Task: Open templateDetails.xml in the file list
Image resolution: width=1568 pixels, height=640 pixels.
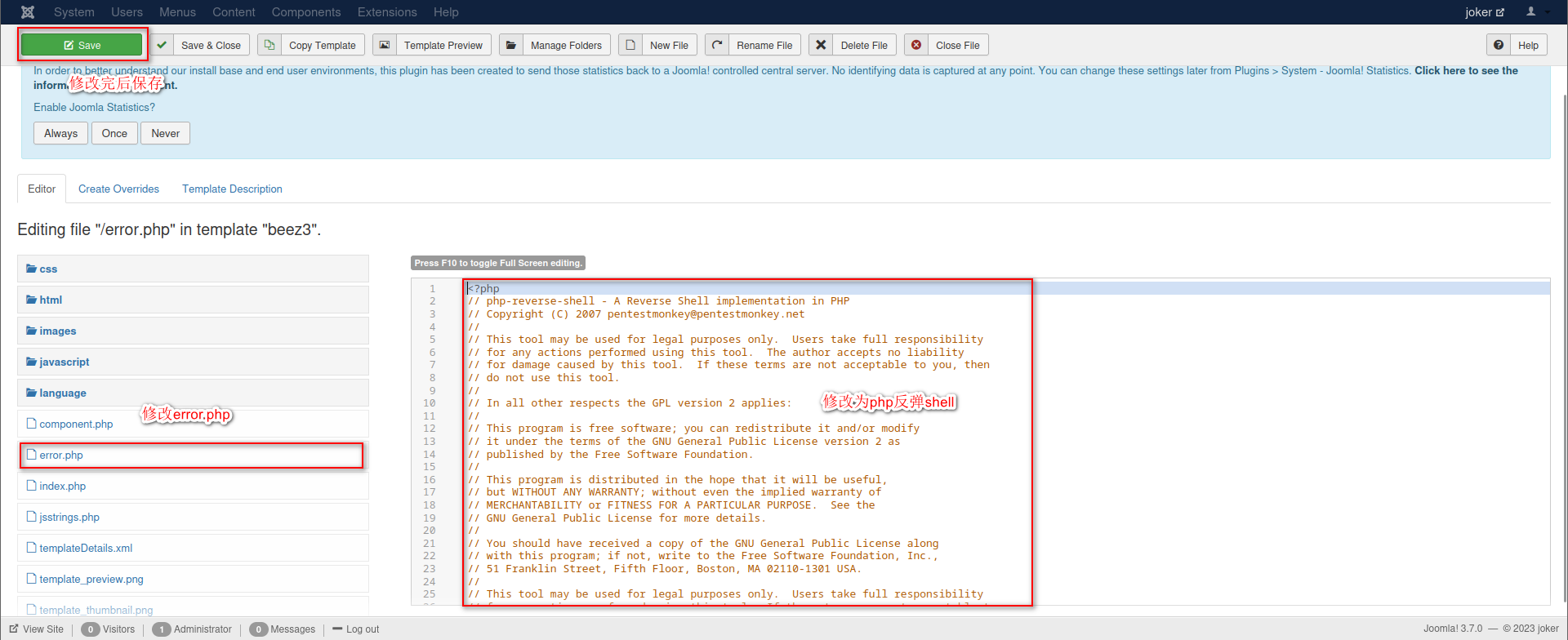Action: pos(193,548)
